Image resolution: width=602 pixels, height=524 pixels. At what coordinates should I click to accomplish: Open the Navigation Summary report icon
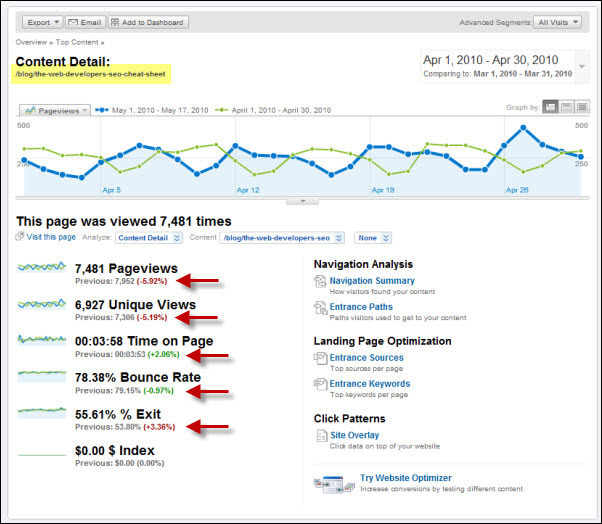[x=320, y=282]
